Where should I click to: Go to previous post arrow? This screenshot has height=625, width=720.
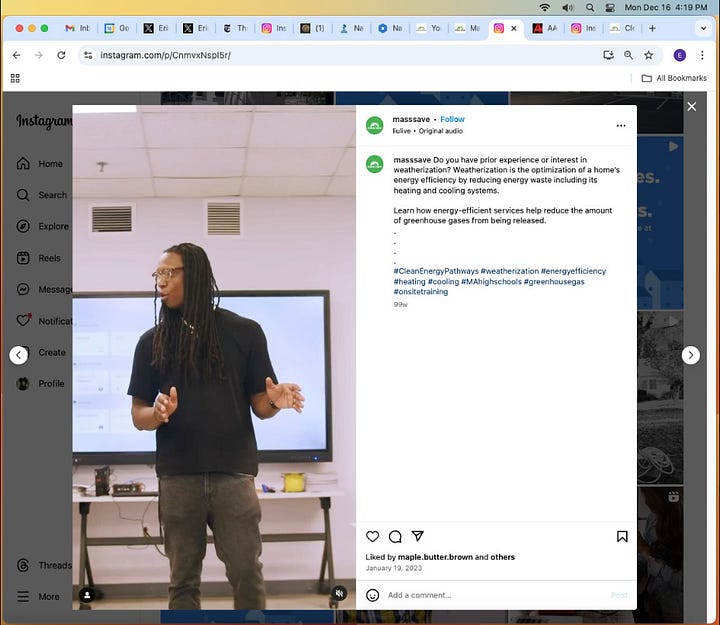click(18, 355)
